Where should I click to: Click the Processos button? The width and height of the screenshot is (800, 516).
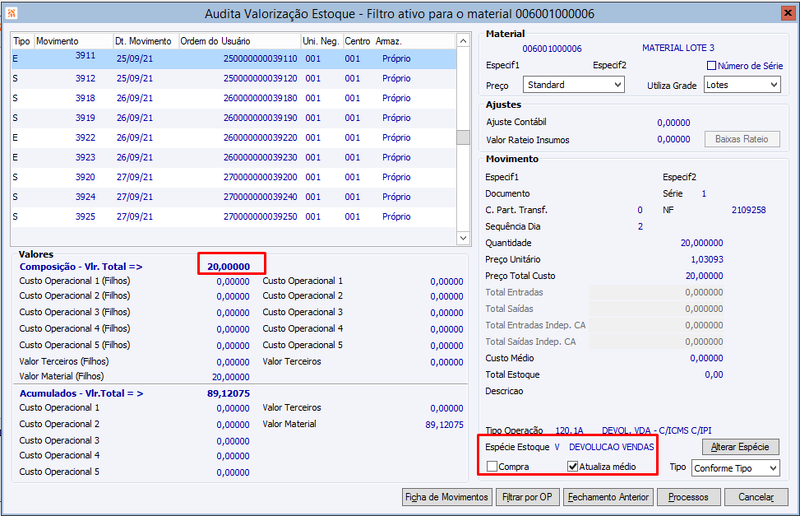[x=688, y=497]
